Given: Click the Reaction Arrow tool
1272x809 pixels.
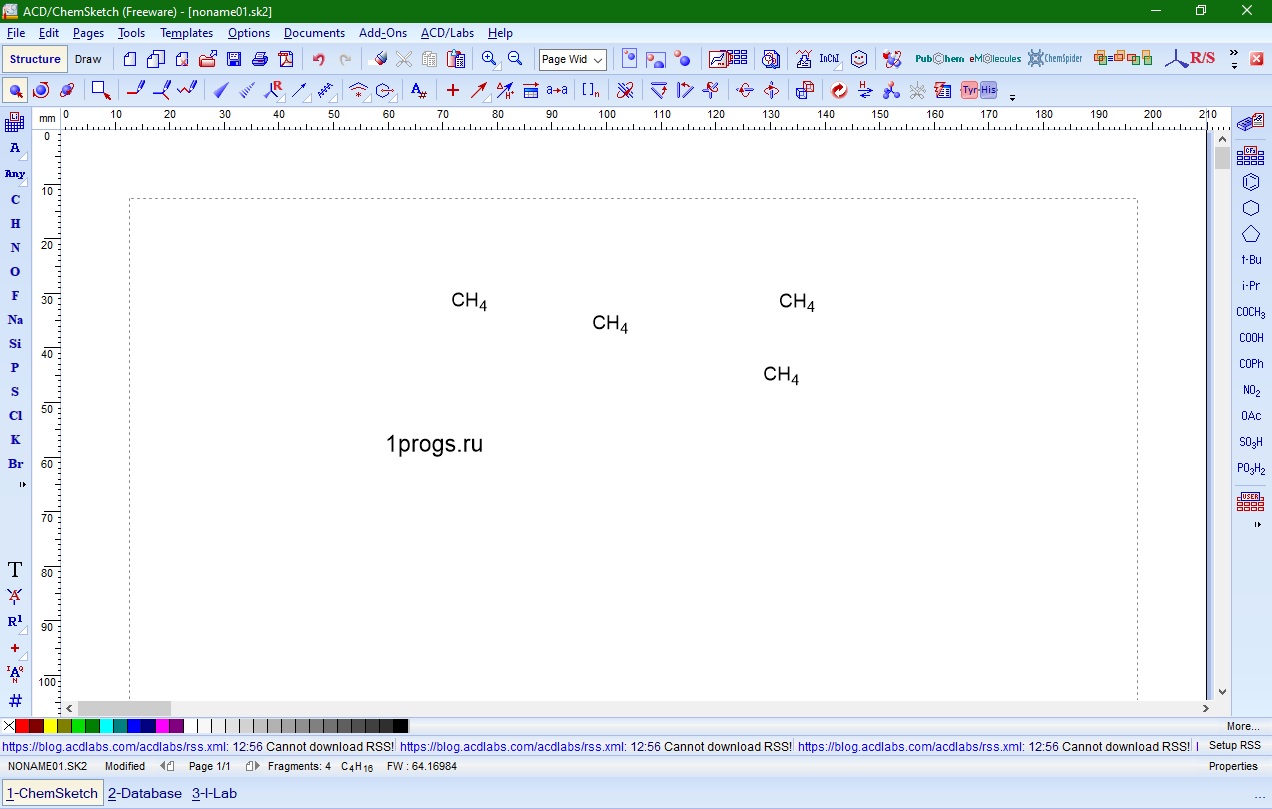Looking at the screenshot, I should point(480,91).
